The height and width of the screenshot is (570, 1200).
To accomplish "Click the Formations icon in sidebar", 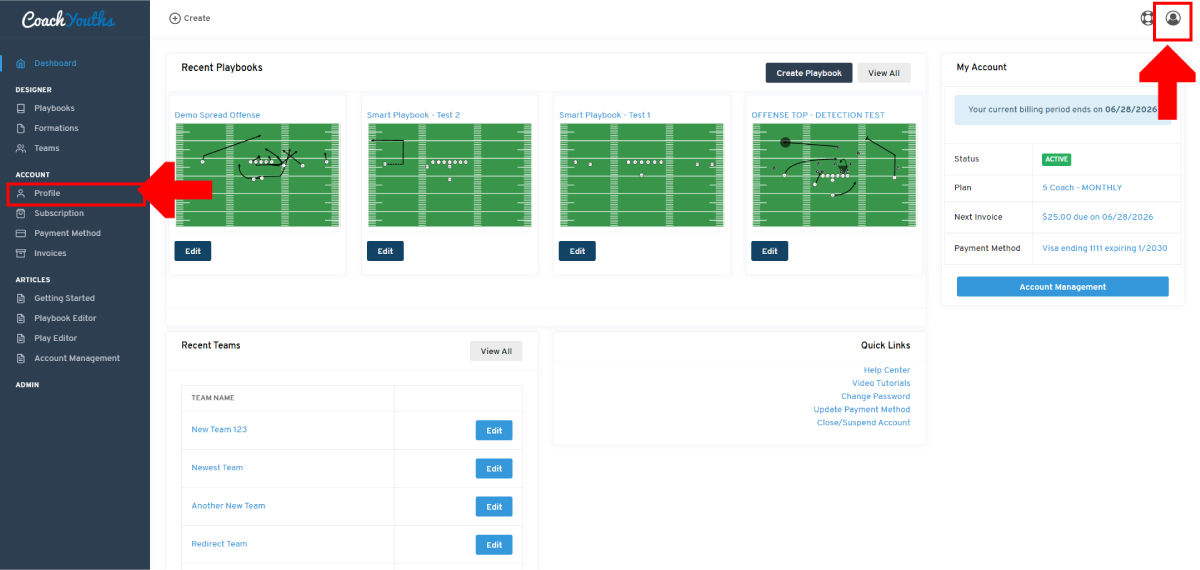I will point(22,128).
